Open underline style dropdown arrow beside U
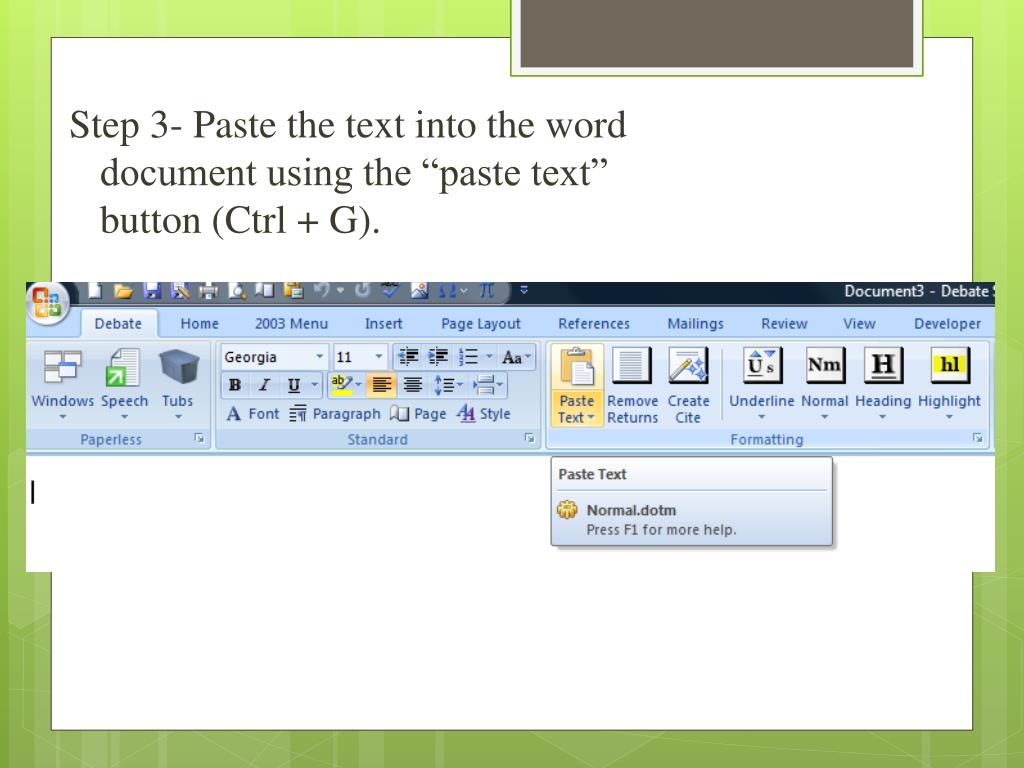This screenshot has width=1024, height=768. pyautogui.click(x=314, y=385)
